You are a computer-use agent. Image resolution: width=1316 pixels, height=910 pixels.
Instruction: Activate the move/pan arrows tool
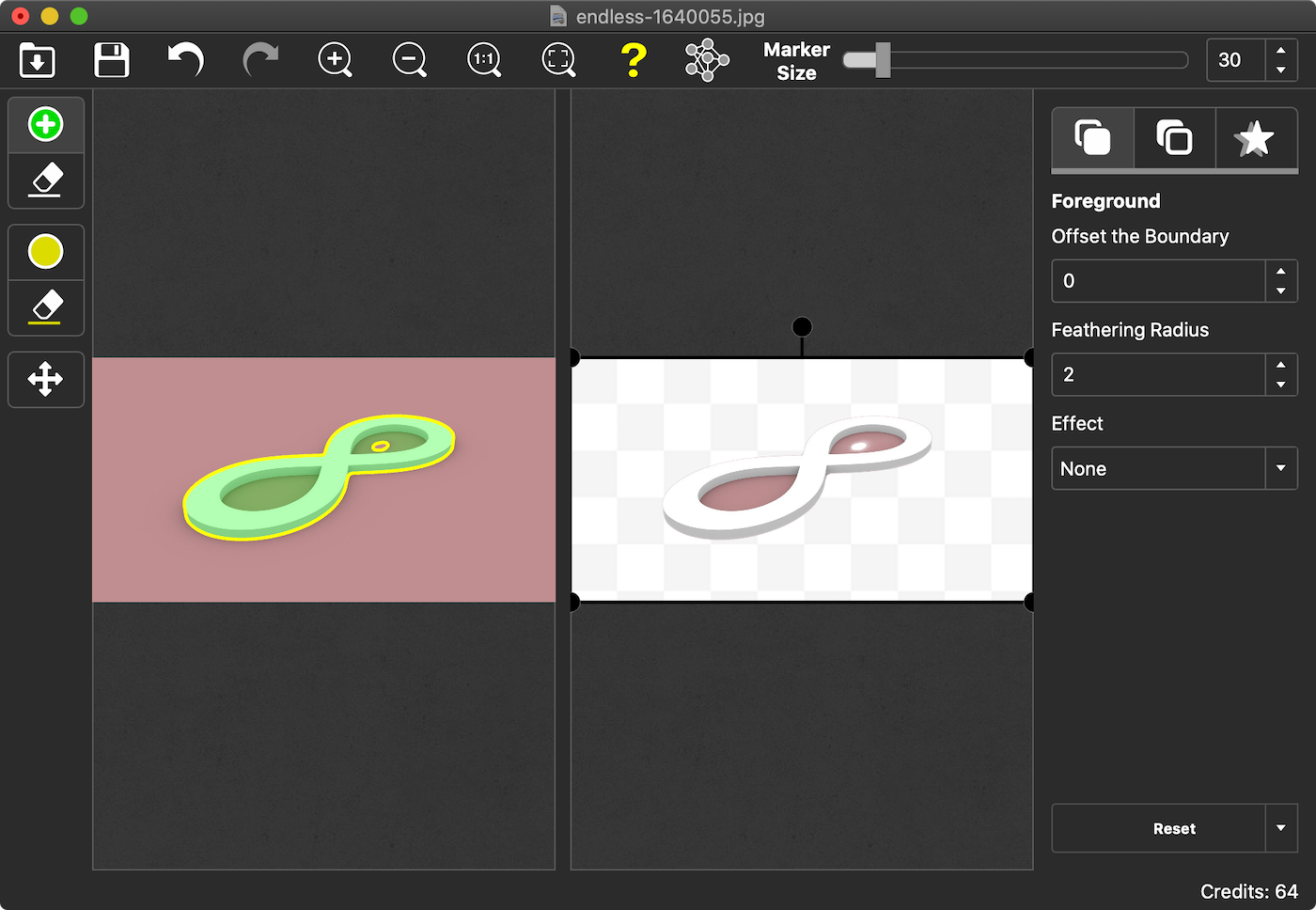point(45,380)
